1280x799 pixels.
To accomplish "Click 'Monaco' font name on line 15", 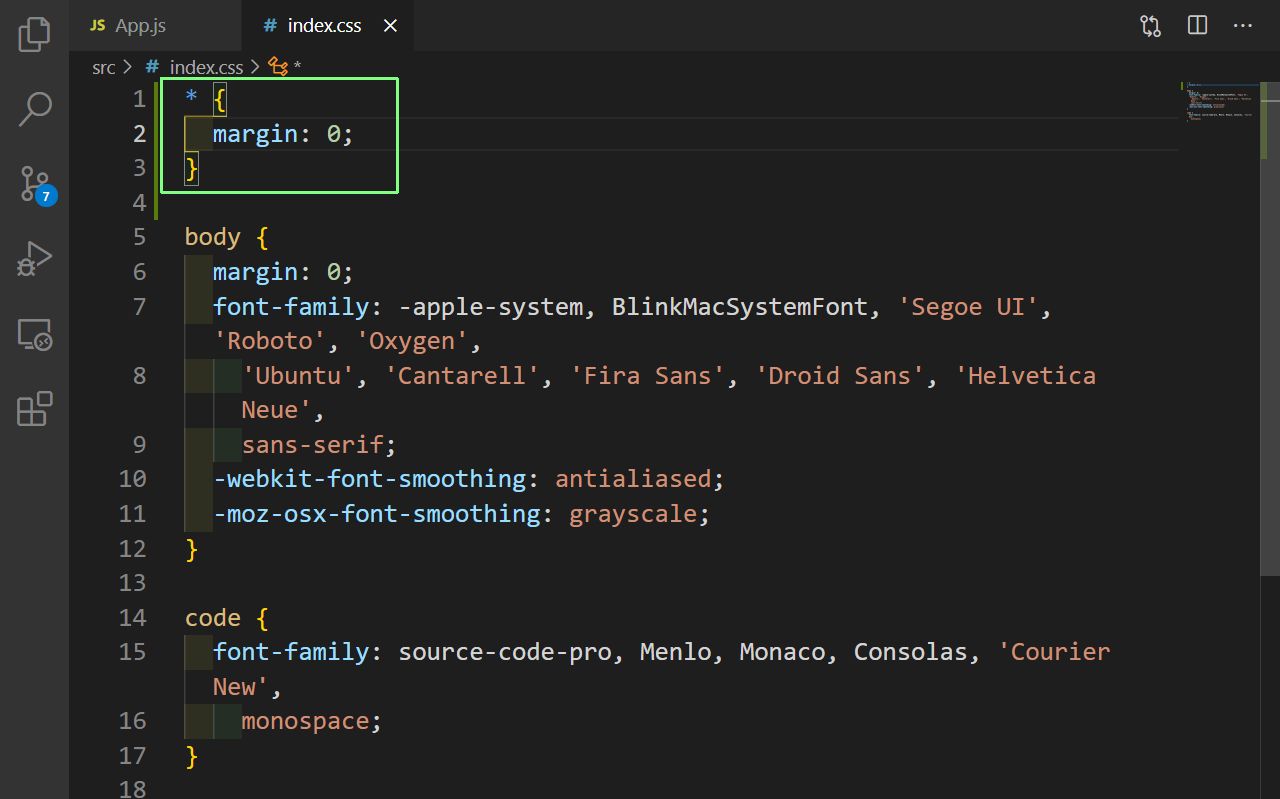I will tap(783, 652).
